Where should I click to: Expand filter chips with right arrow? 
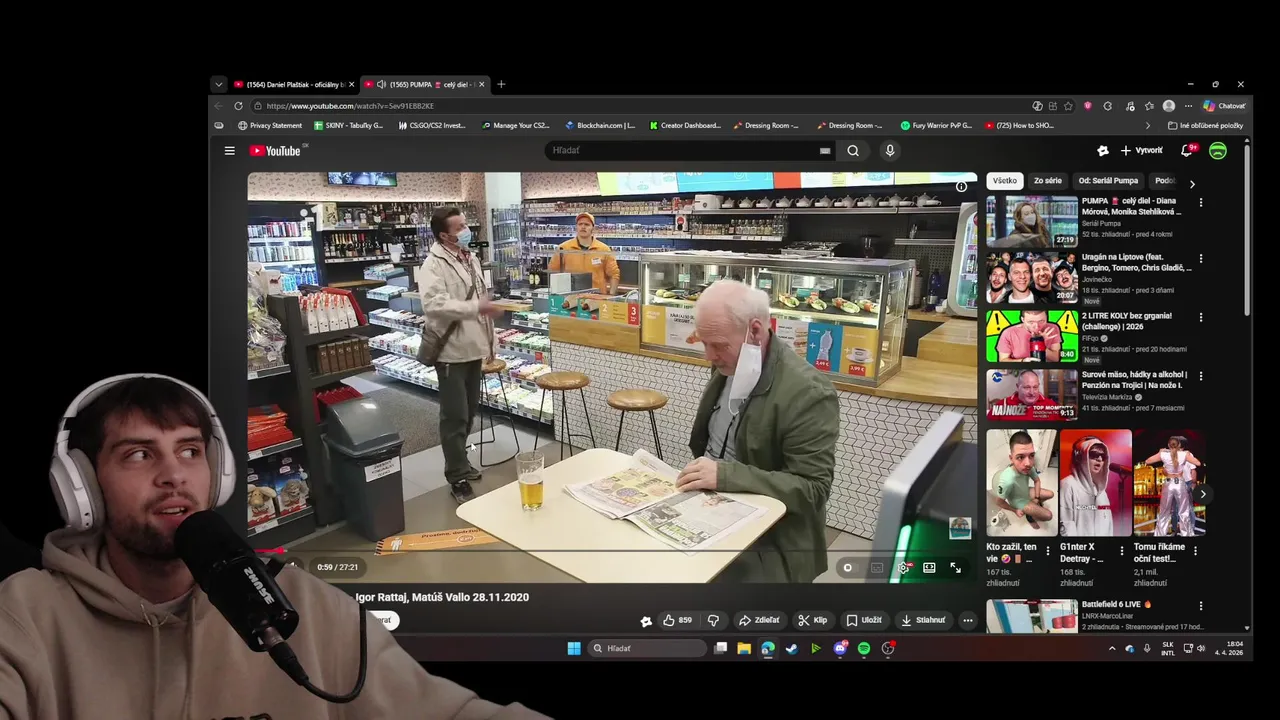coord(1192,184)
